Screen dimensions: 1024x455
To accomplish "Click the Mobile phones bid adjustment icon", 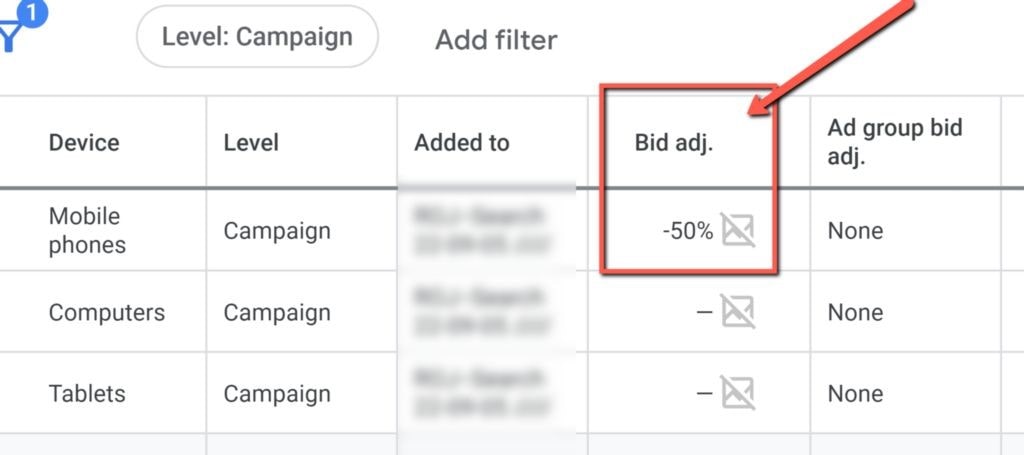I will point(738,230).
